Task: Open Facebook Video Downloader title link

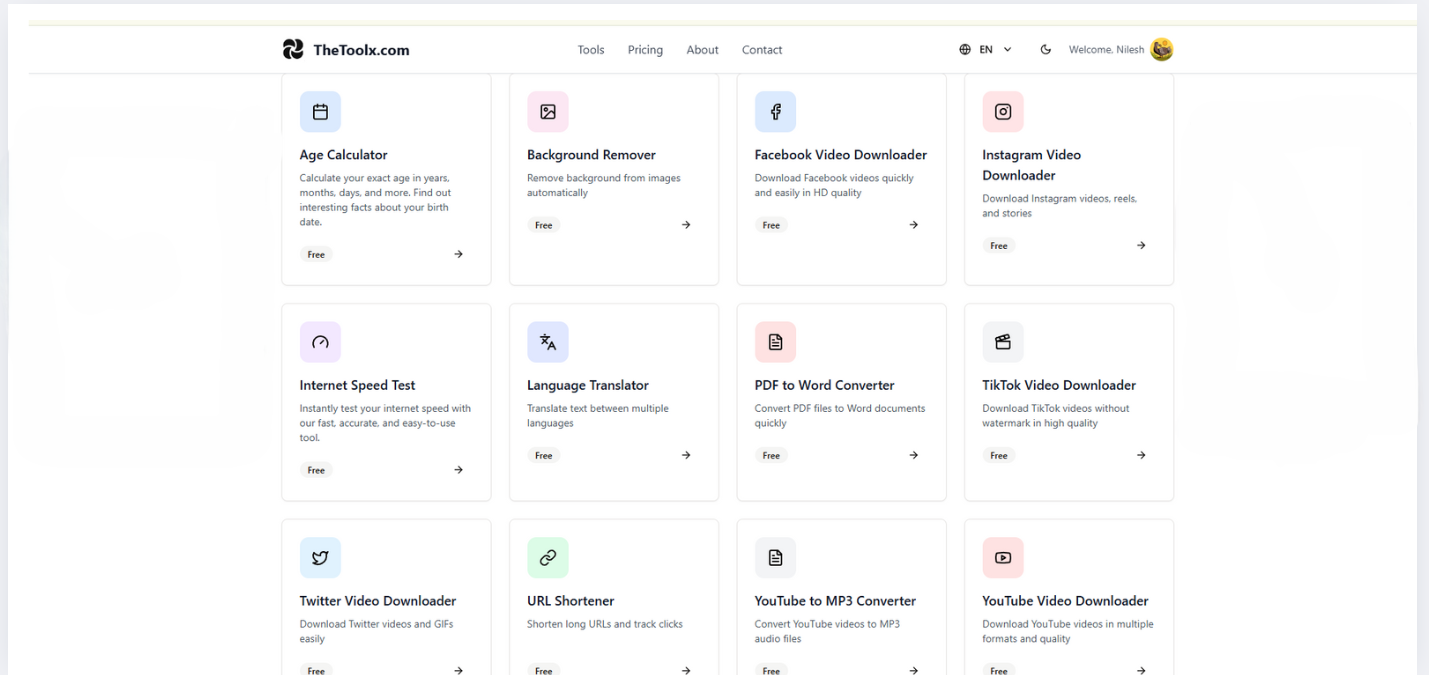Action: click(x=841, y=155)
